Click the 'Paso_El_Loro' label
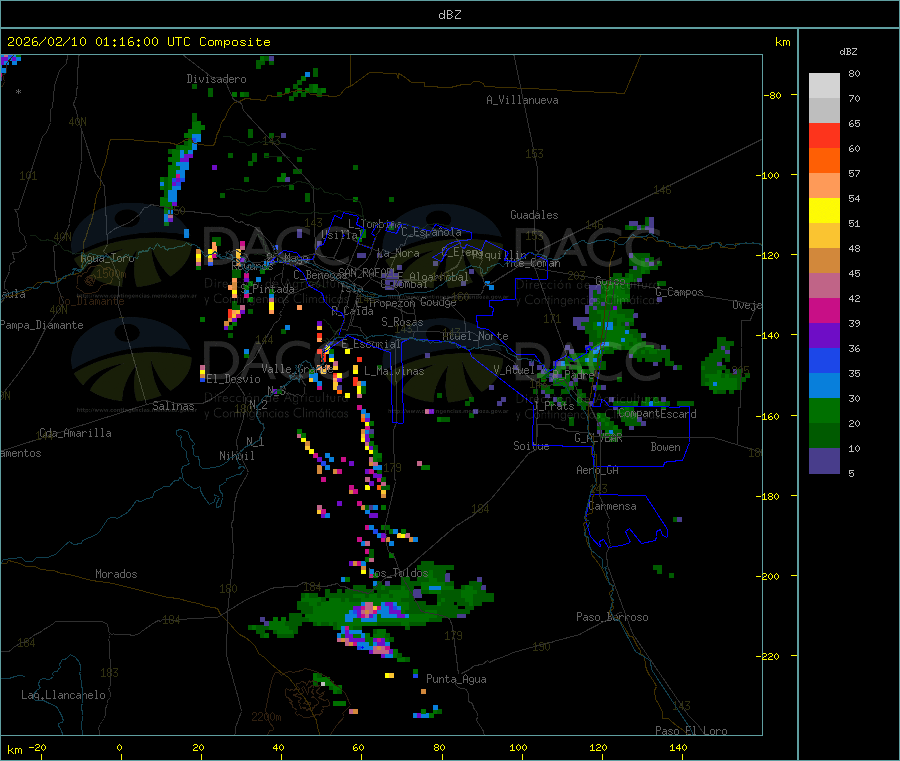The height and width of the screenshot is (761, 900). coord(691,731)
